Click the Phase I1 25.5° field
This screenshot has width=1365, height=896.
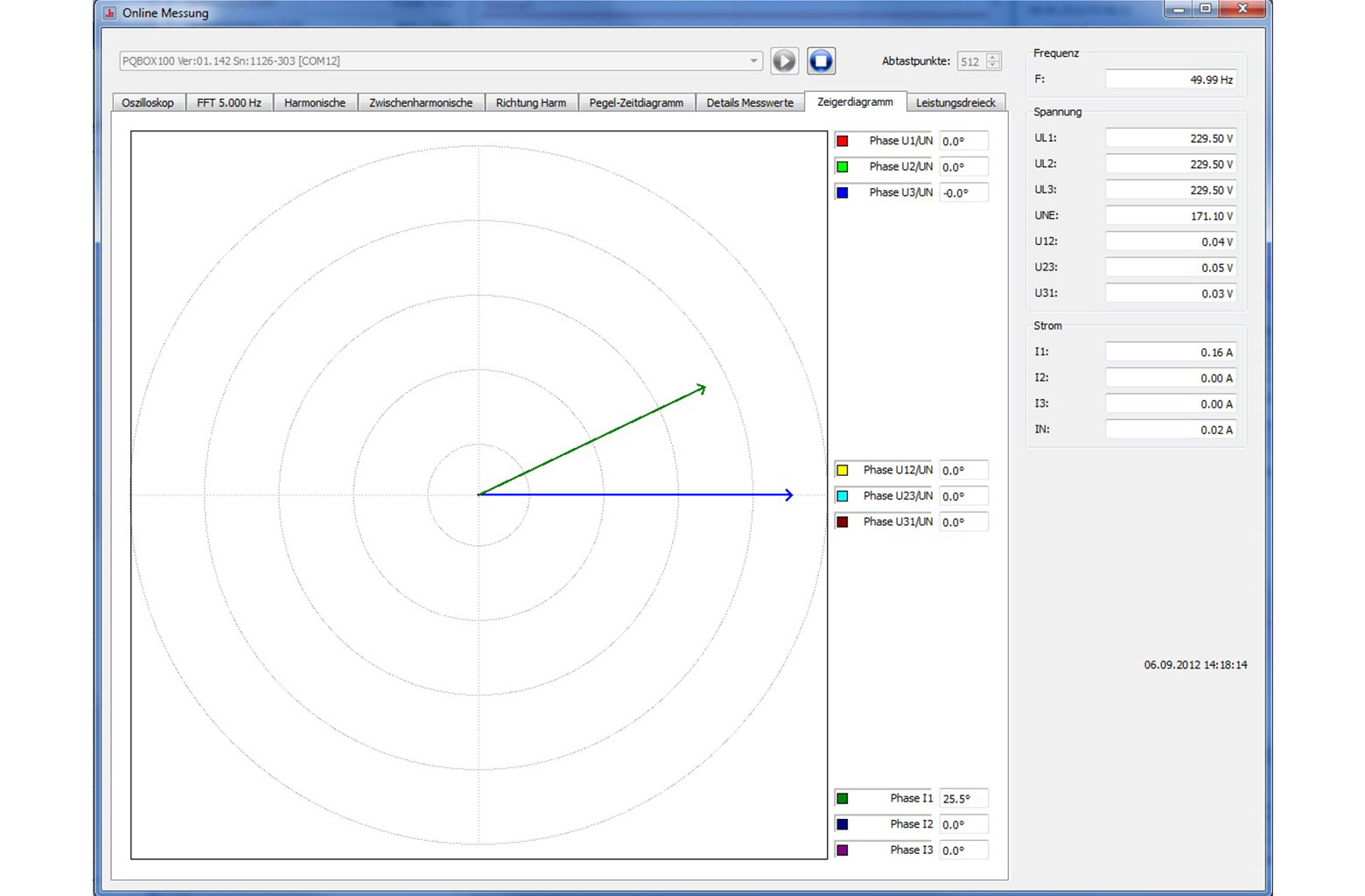point(963,799)
